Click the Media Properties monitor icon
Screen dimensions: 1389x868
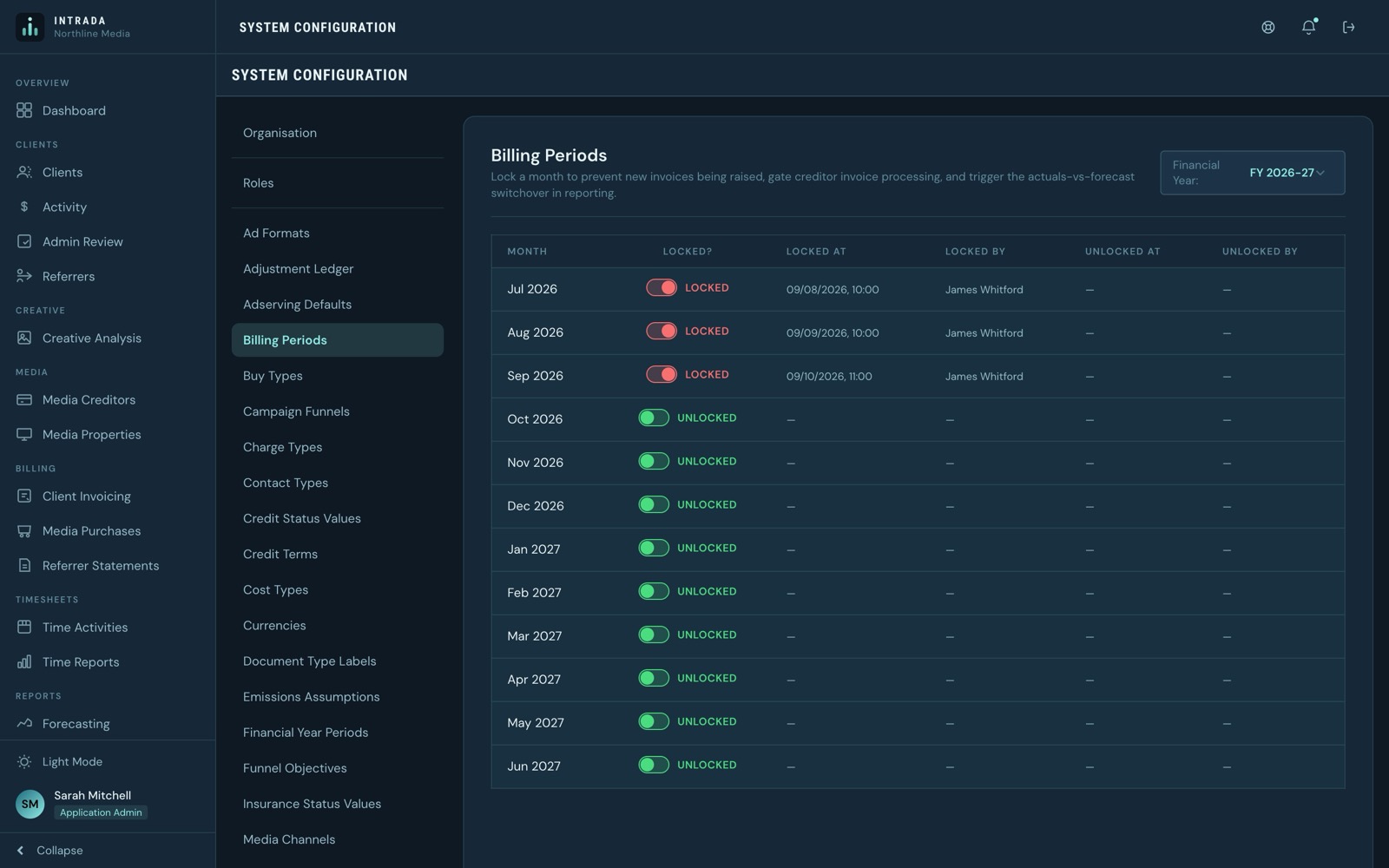pos(24,434)
